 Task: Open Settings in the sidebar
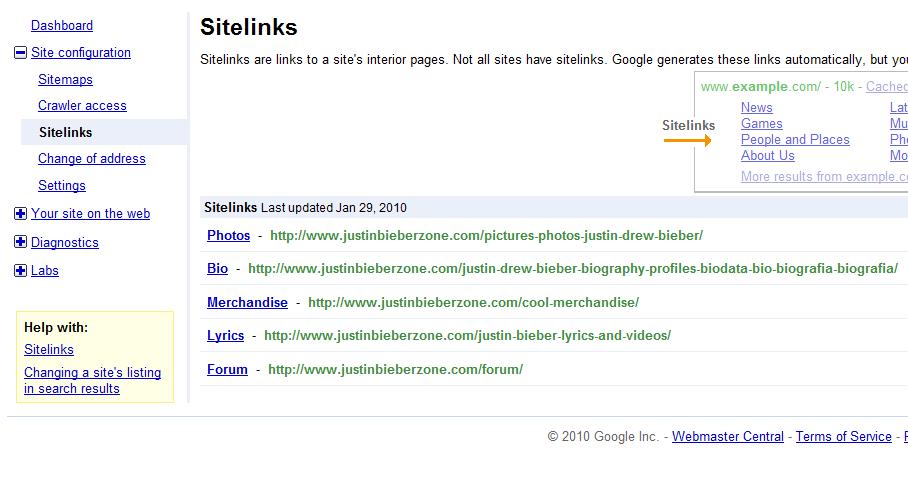(x=62, y=185)
